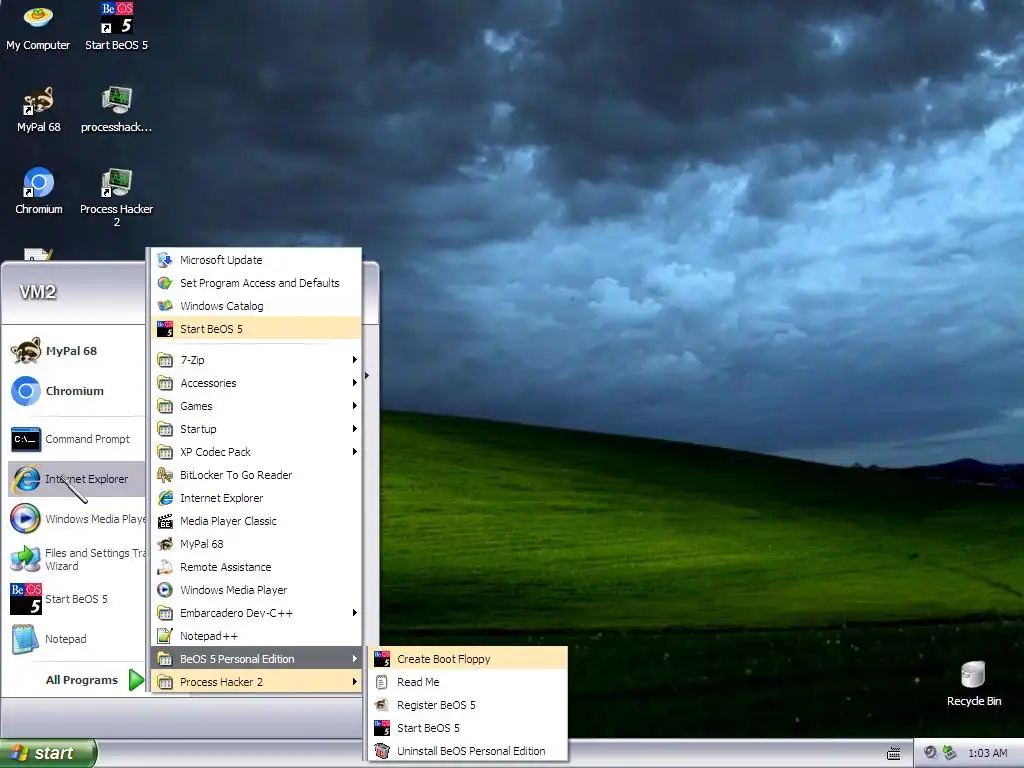
Task: Select Register BeOS 5
Action: [468, 705]
